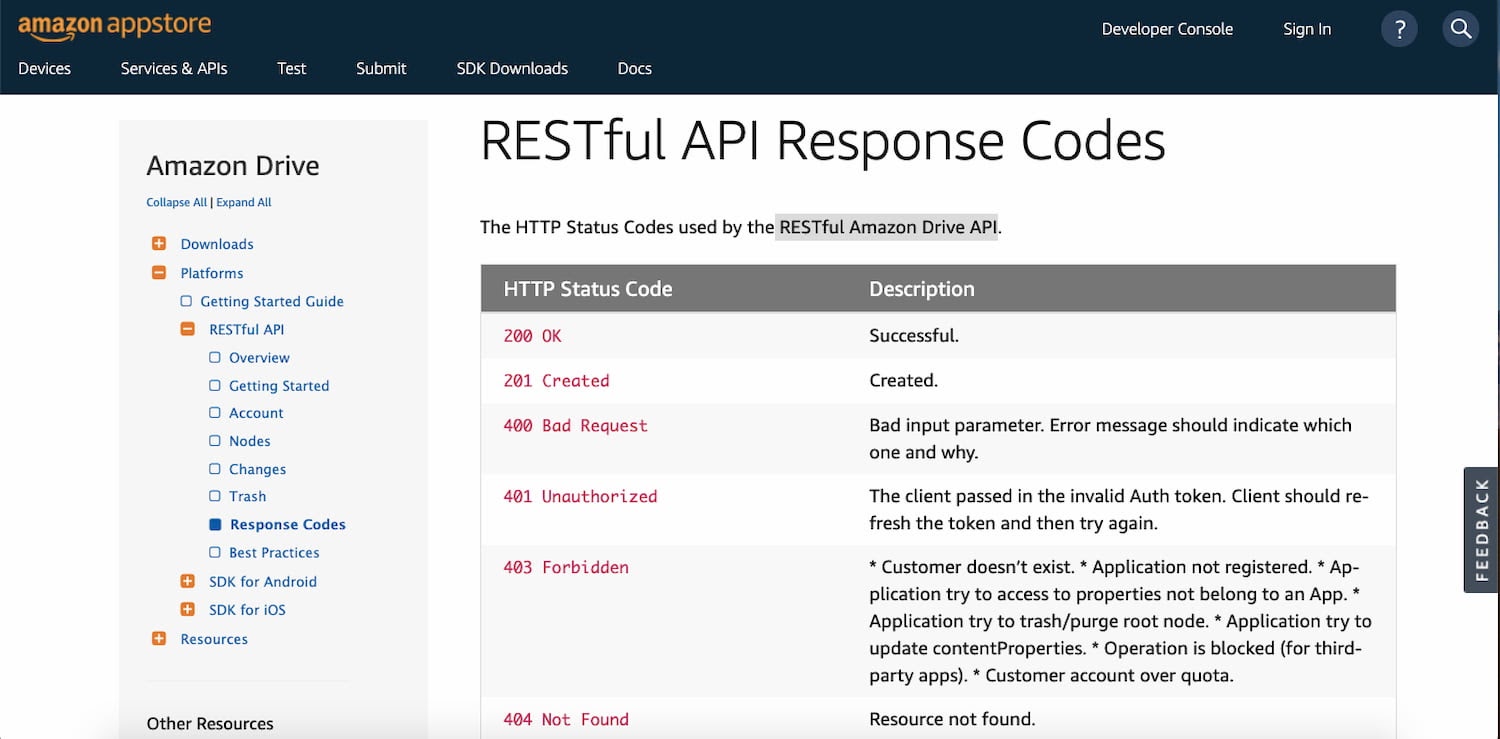Select Nodes in the sidebar tree
The image size is (1500, 739).
251,440
